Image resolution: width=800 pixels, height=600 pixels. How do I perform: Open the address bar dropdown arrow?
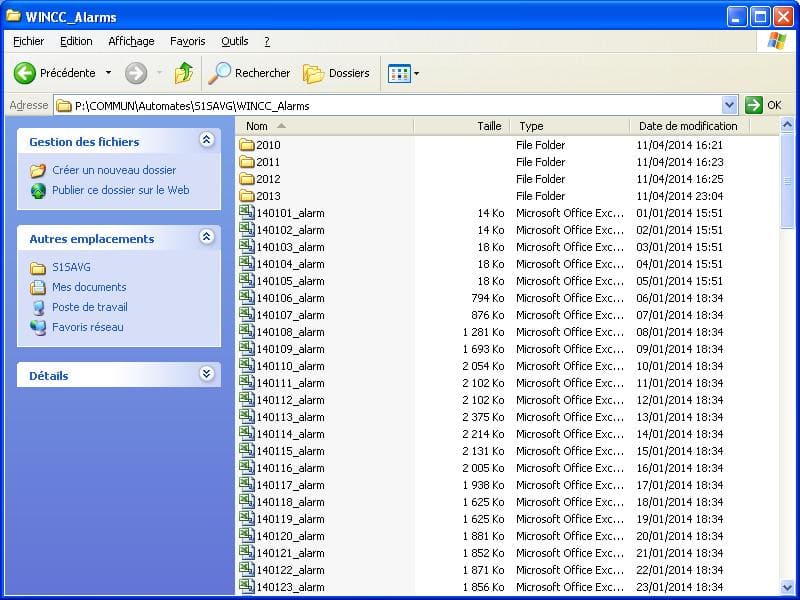click(x=729, y=105)
